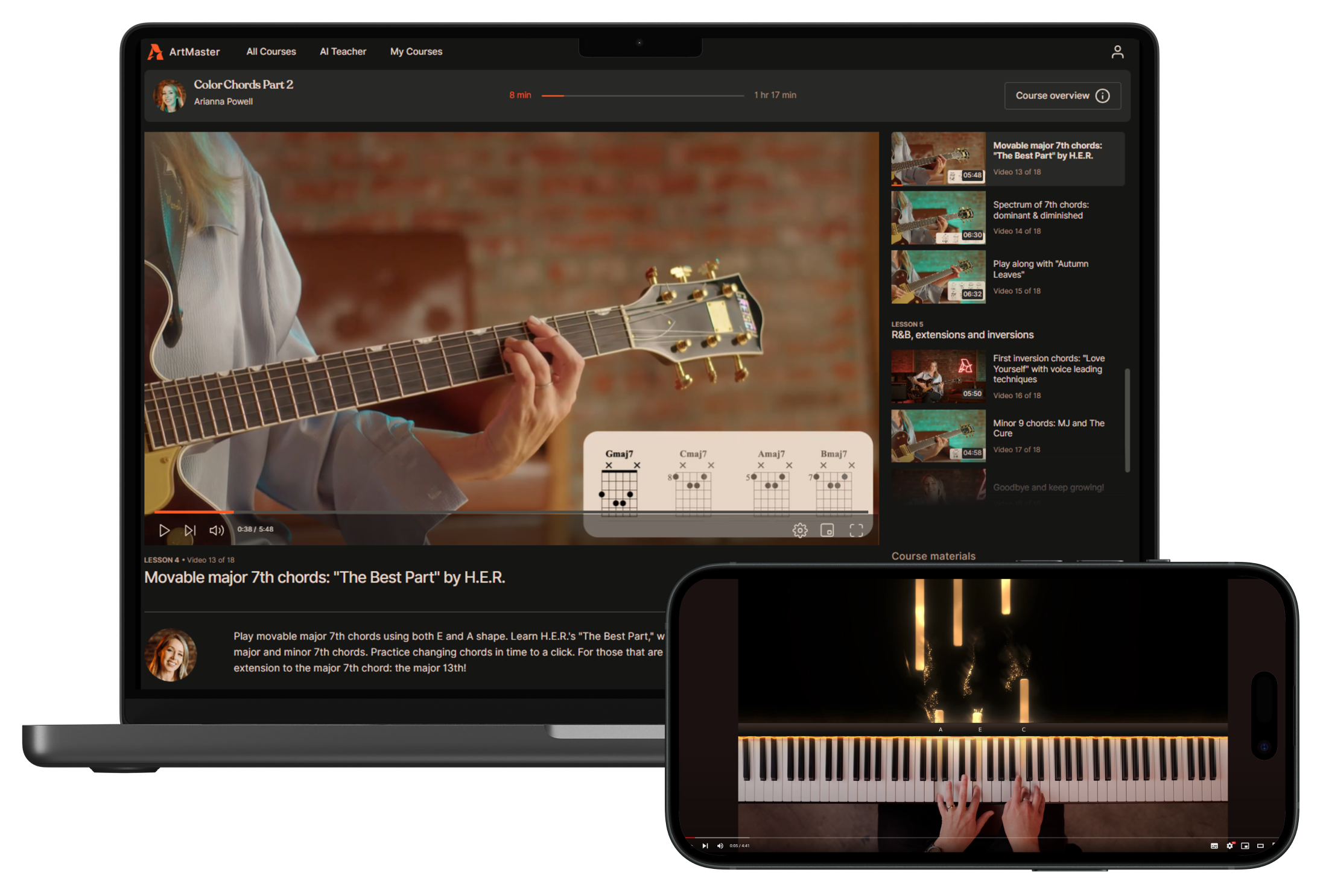Click the user profile icon top right
1326x896 pixels.
(1118, 50)
